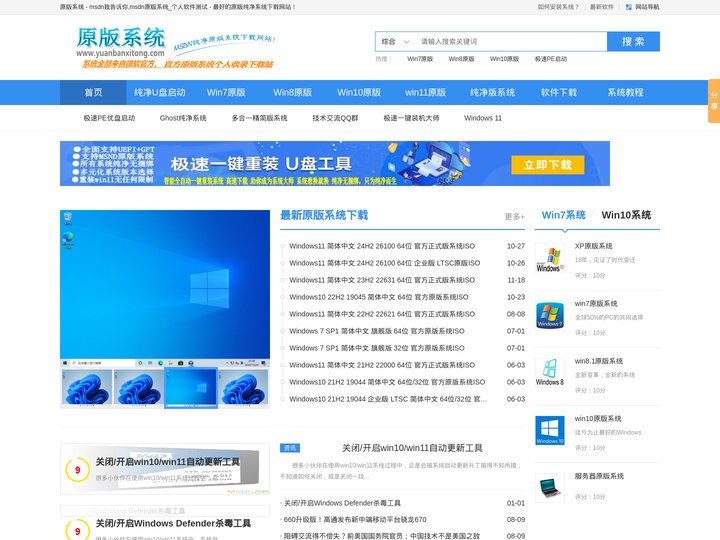The image size is (720, 540).
Task: Open the 纯净版系统 navigation item
Action: point(492,92)
